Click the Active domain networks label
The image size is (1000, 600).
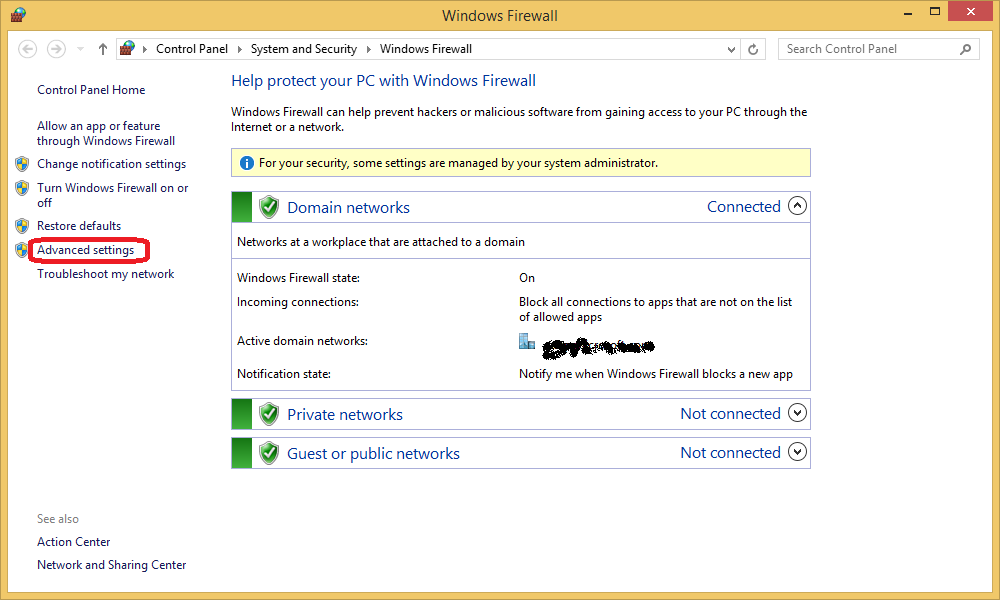click(x=302, y=341)
